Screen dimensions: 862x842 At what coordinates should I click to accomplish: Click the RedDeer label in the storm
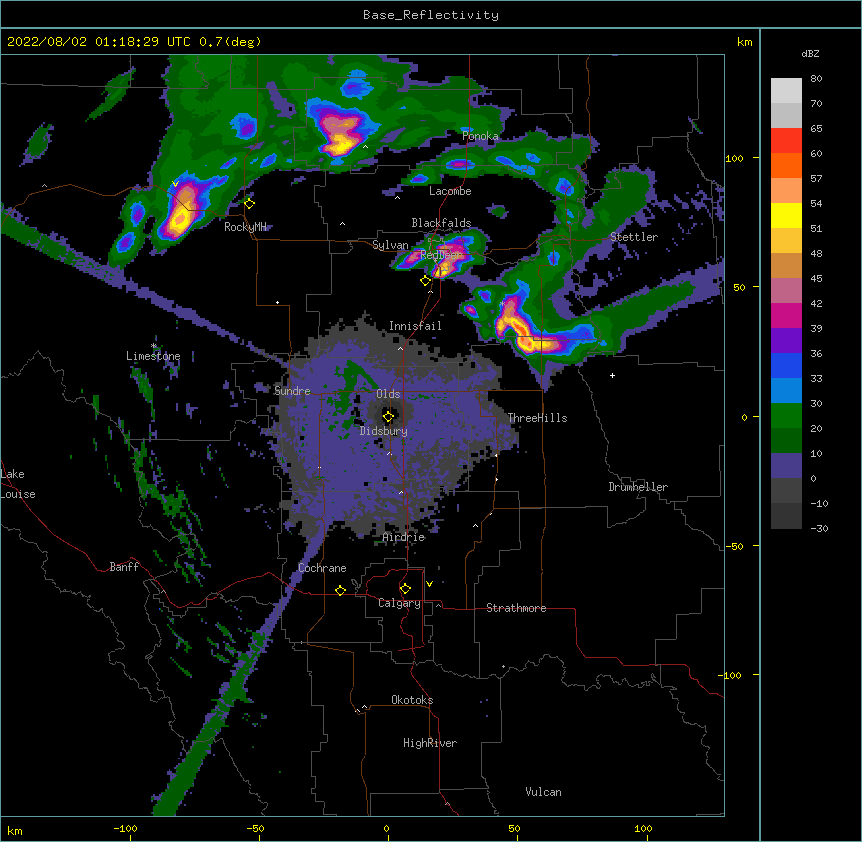pyautogui.click(x=441, y=255)
